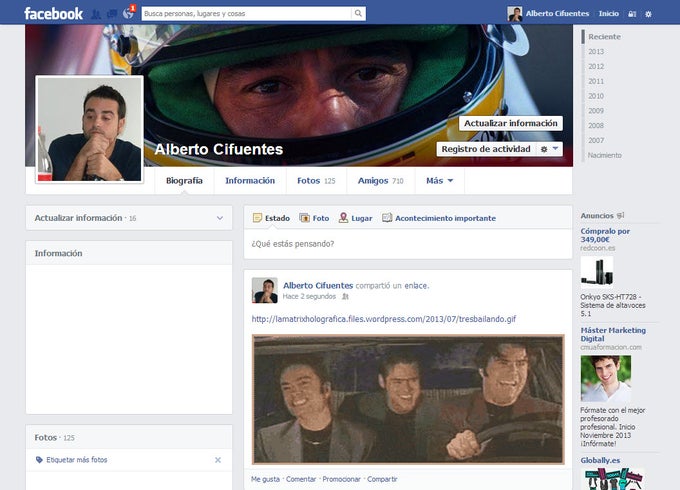The image size is (680, 490).
Task: Click the Lugar pin icon
Action: click(343, 218)
